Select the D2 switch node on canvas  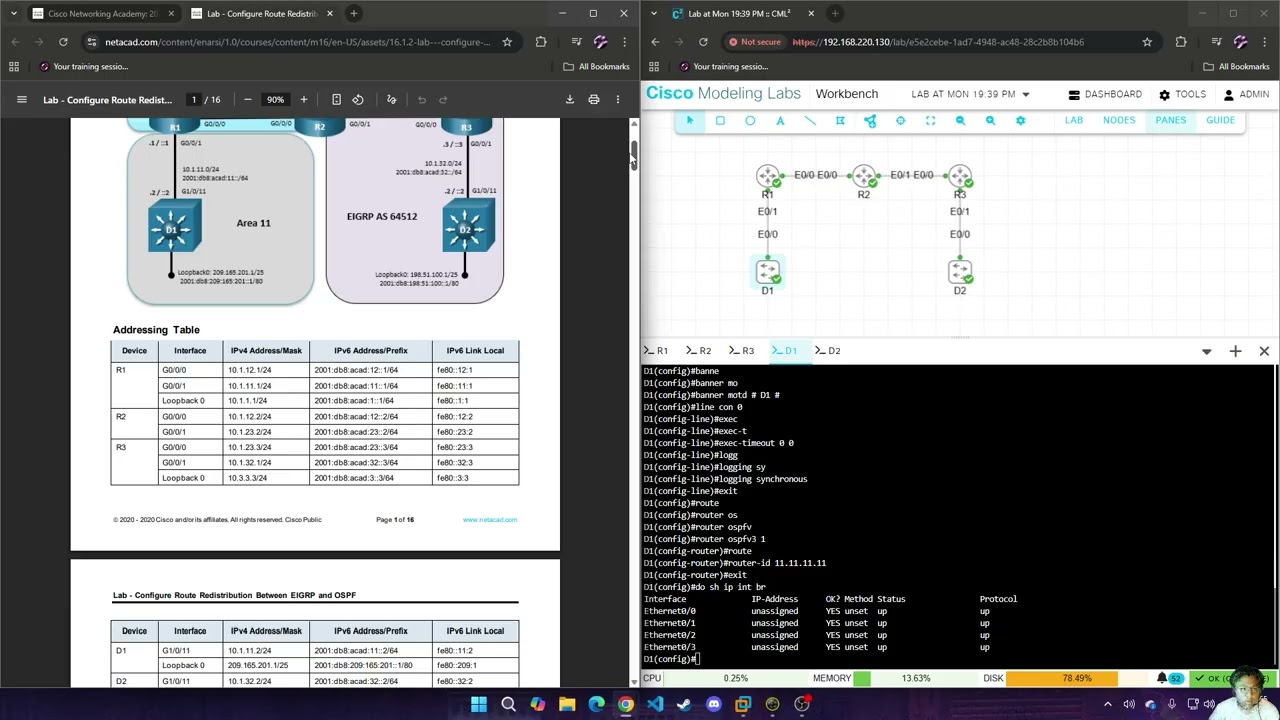click(960, 272)
